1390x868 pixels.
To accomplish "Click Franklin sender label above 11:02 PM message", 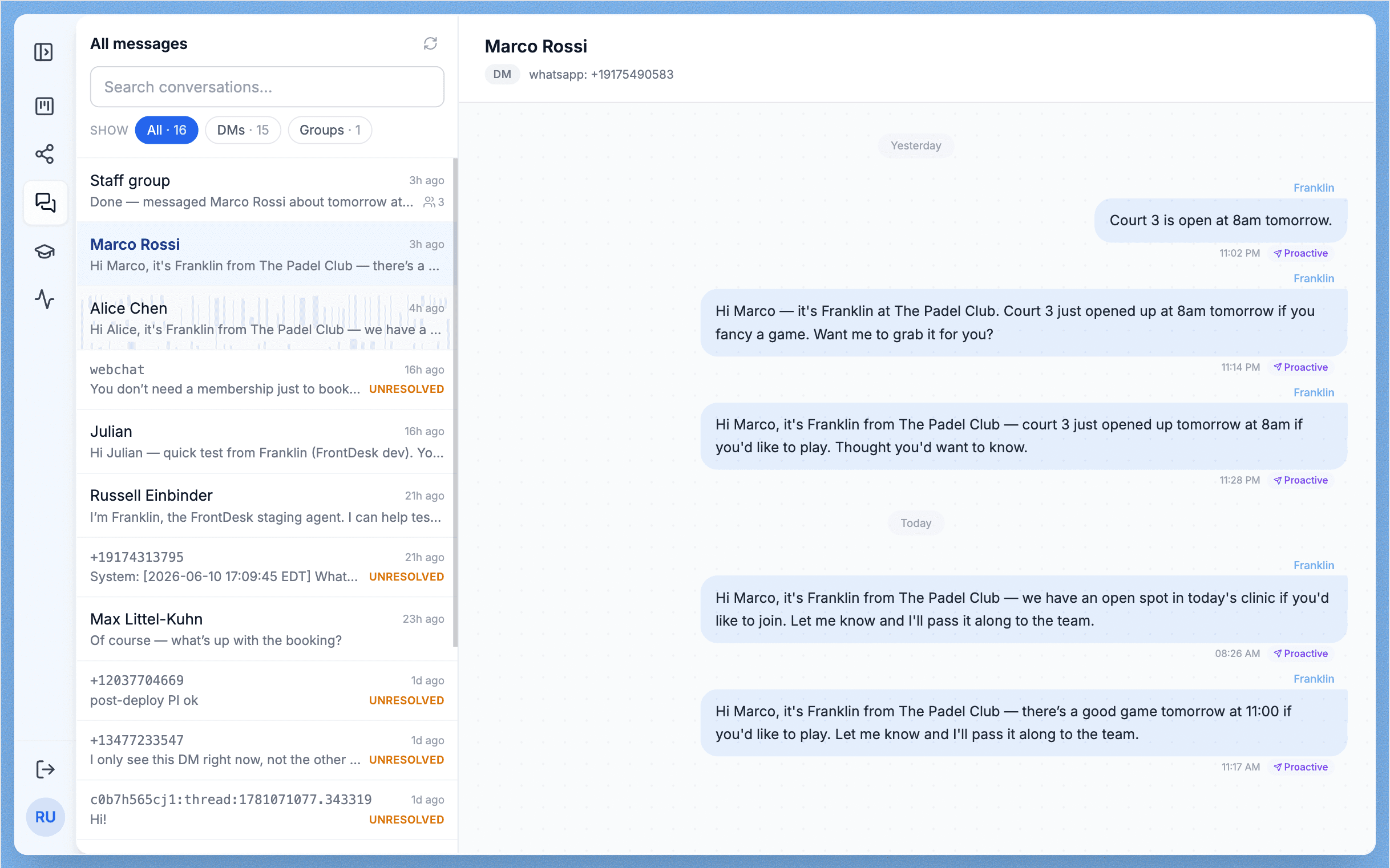I will [x=1314, y=188].
